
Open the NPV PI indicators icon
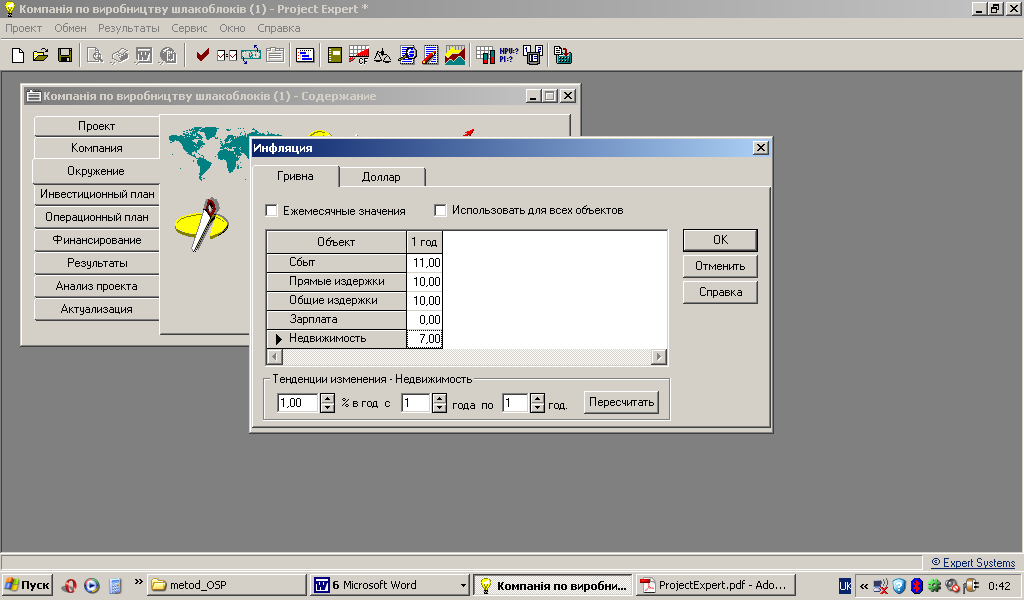pyautogui.click(x=509, y=55)
